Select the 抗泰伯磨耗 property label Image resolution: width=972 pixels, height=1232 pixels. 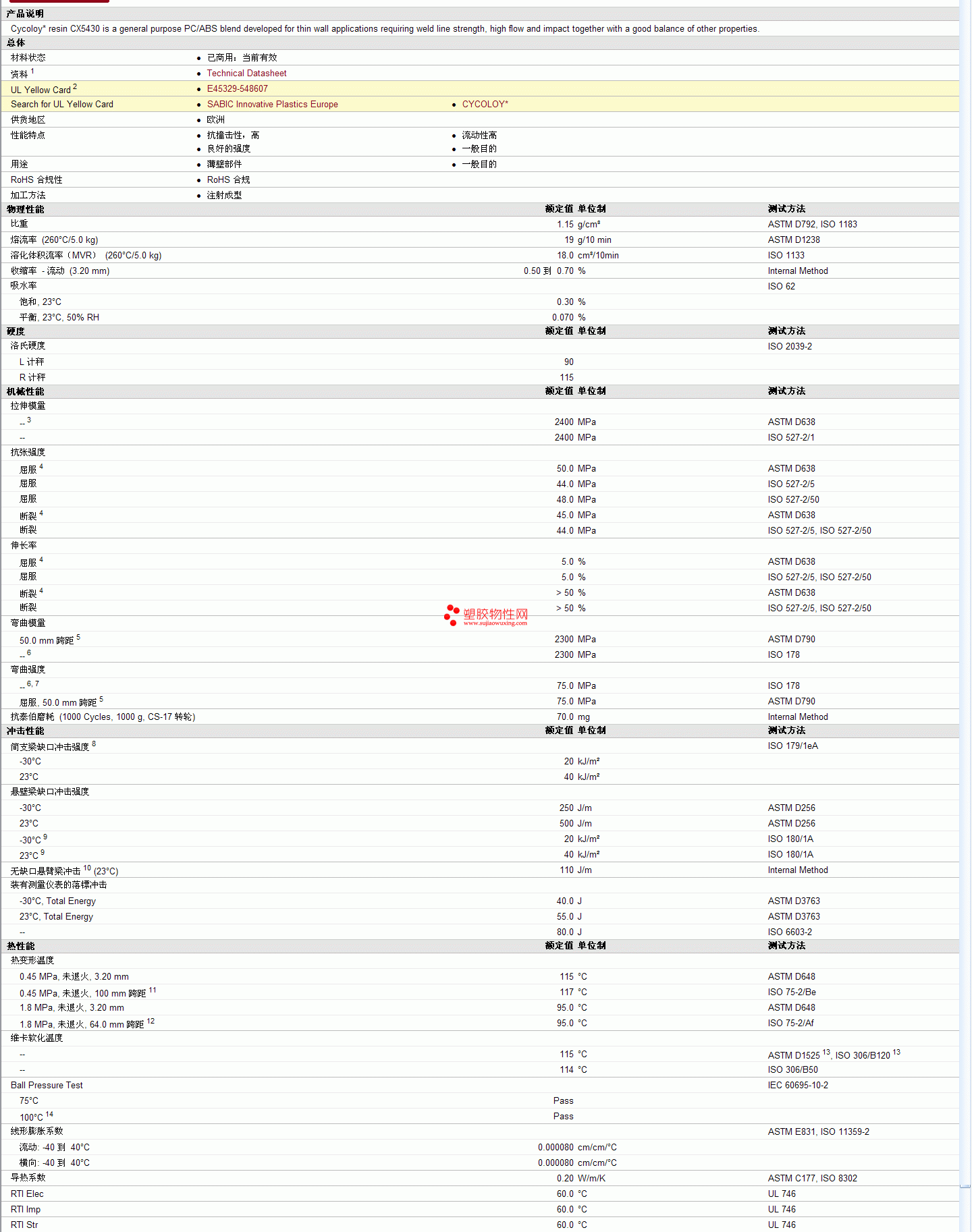[103, 717]
